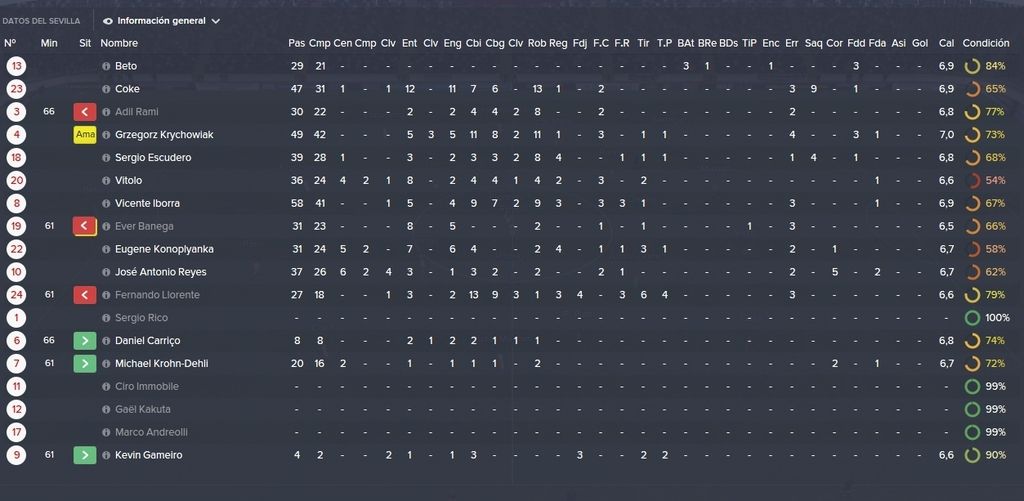Click the Nombre column header
The height and width of the screenshot is (501, 1024).
119,43
